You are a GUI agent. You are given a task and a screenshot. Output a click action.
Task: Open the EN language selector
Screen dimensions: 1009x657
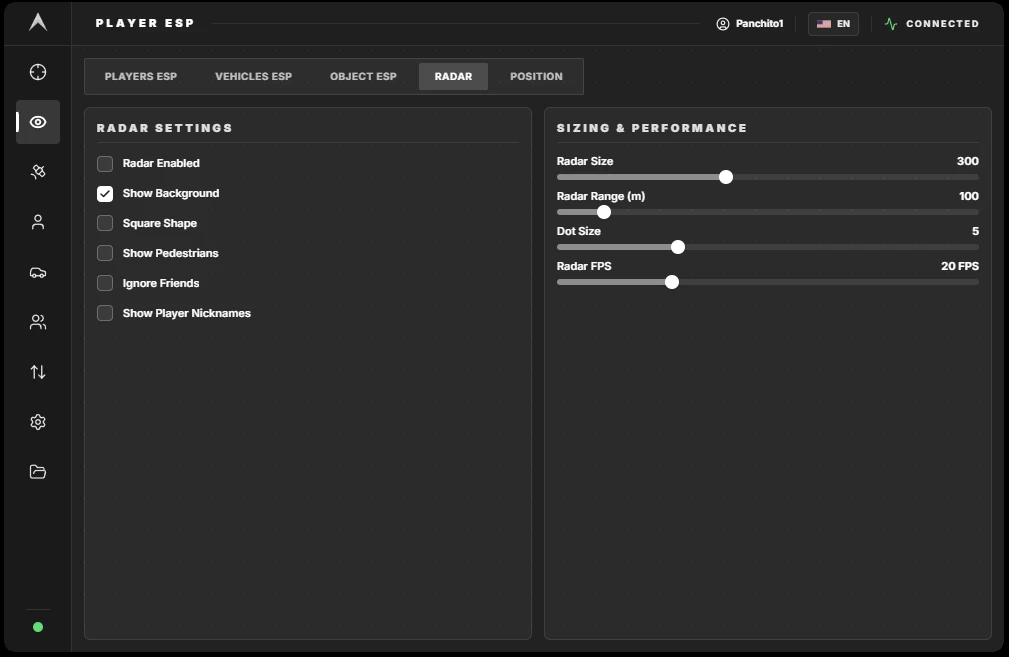click(833, 24)
